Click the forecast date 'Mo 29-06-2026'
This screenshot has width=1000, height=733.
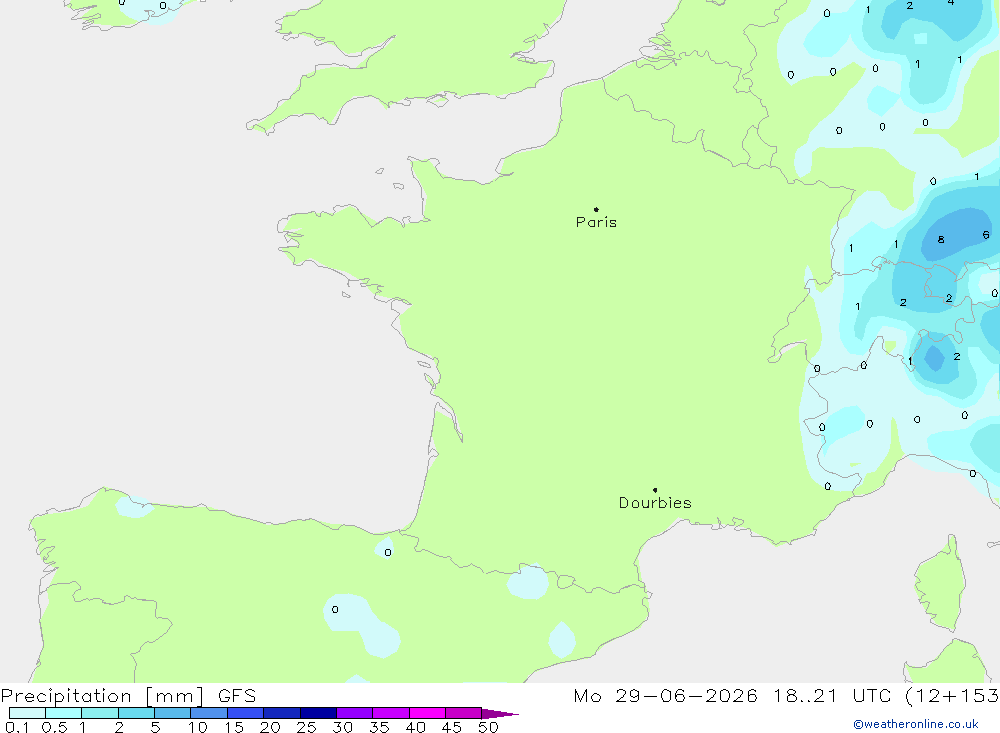point(666,695)
